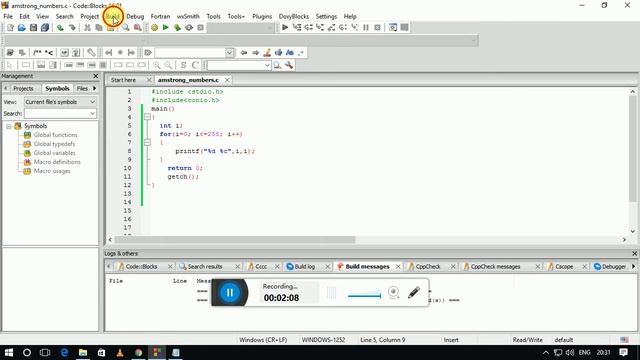Collapse the Symbols tree node
Viewport: 640px width, 360px height.
pos(9,126)
